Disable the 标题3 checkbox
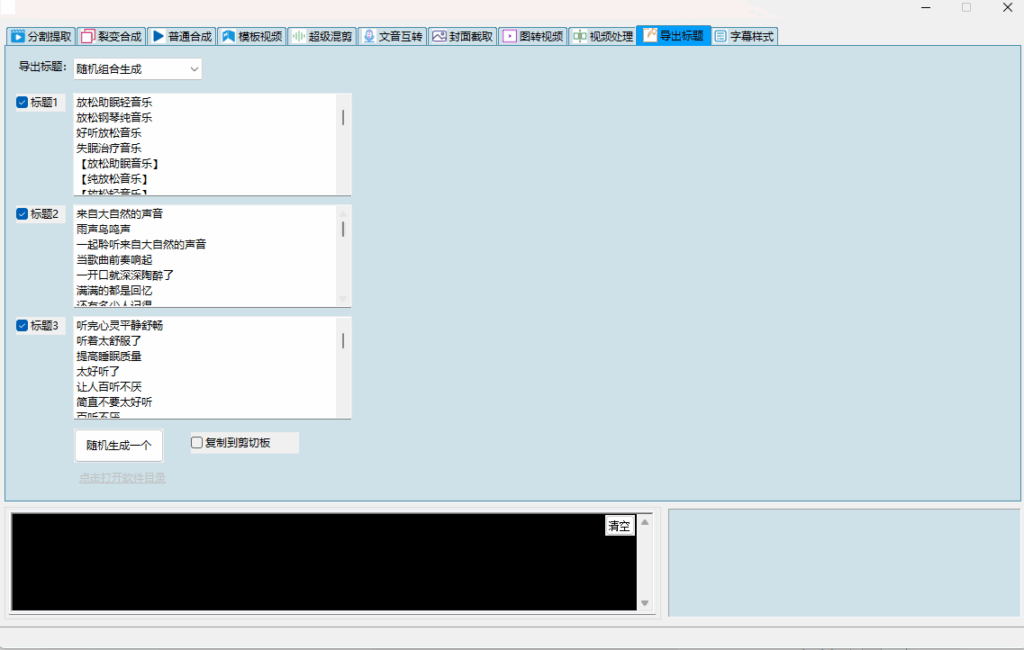The height and width of the screenshot is (650, 1024). point(22,326)
